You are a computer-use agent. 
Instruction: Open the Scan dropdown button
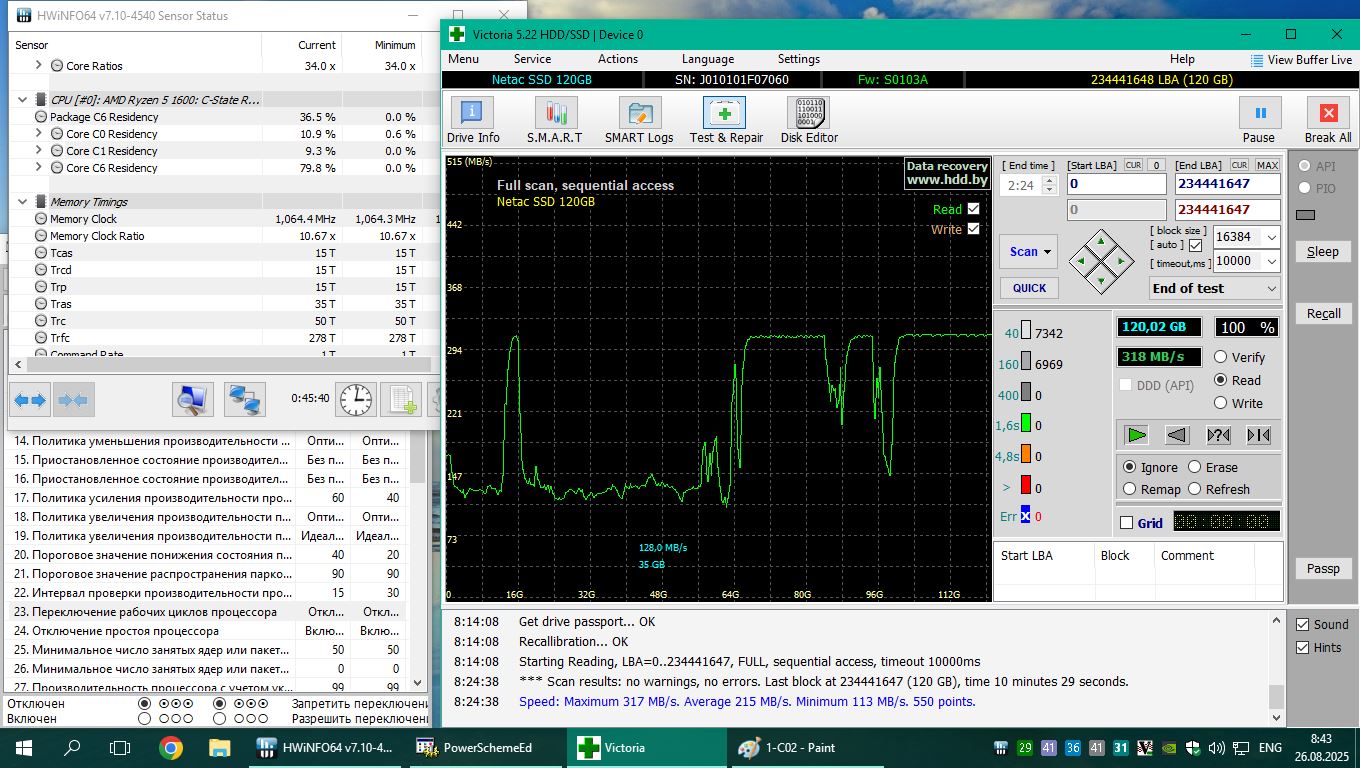tap(1029, 252)
